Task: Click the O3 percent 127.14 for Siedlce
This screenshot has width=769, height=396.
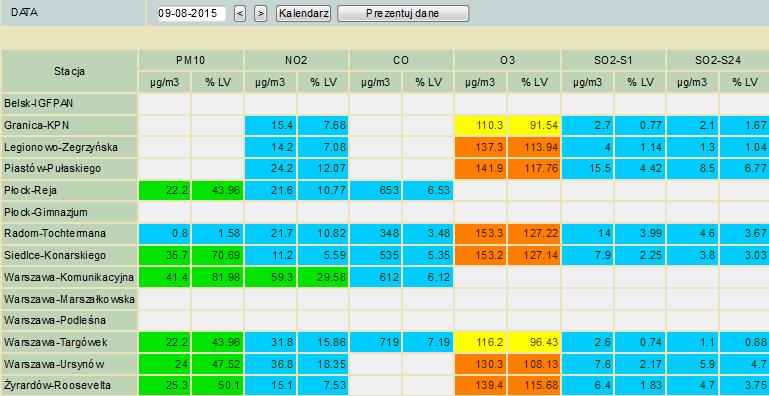Action: [534, 255]
